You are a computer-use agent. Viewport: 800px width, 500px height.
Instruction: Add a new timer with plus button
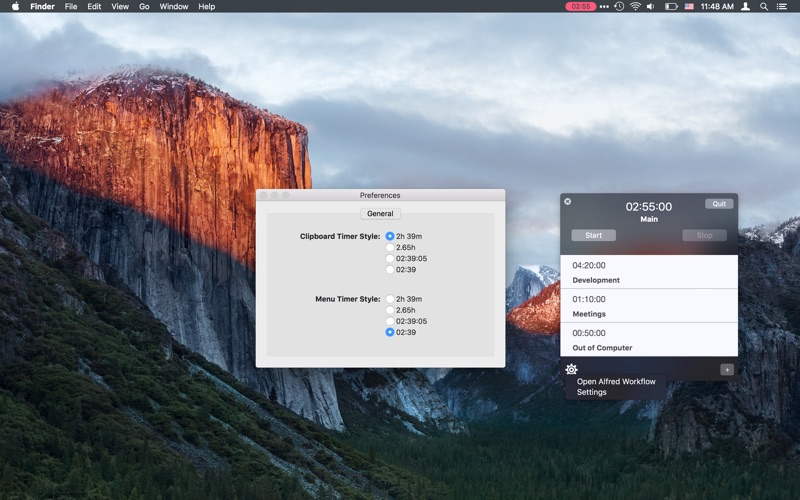727,369
